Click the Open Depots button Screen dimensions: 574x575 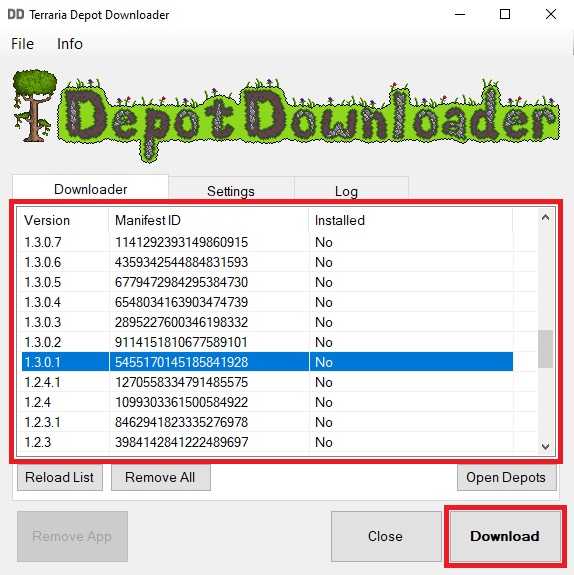click(x=506, y=477)
